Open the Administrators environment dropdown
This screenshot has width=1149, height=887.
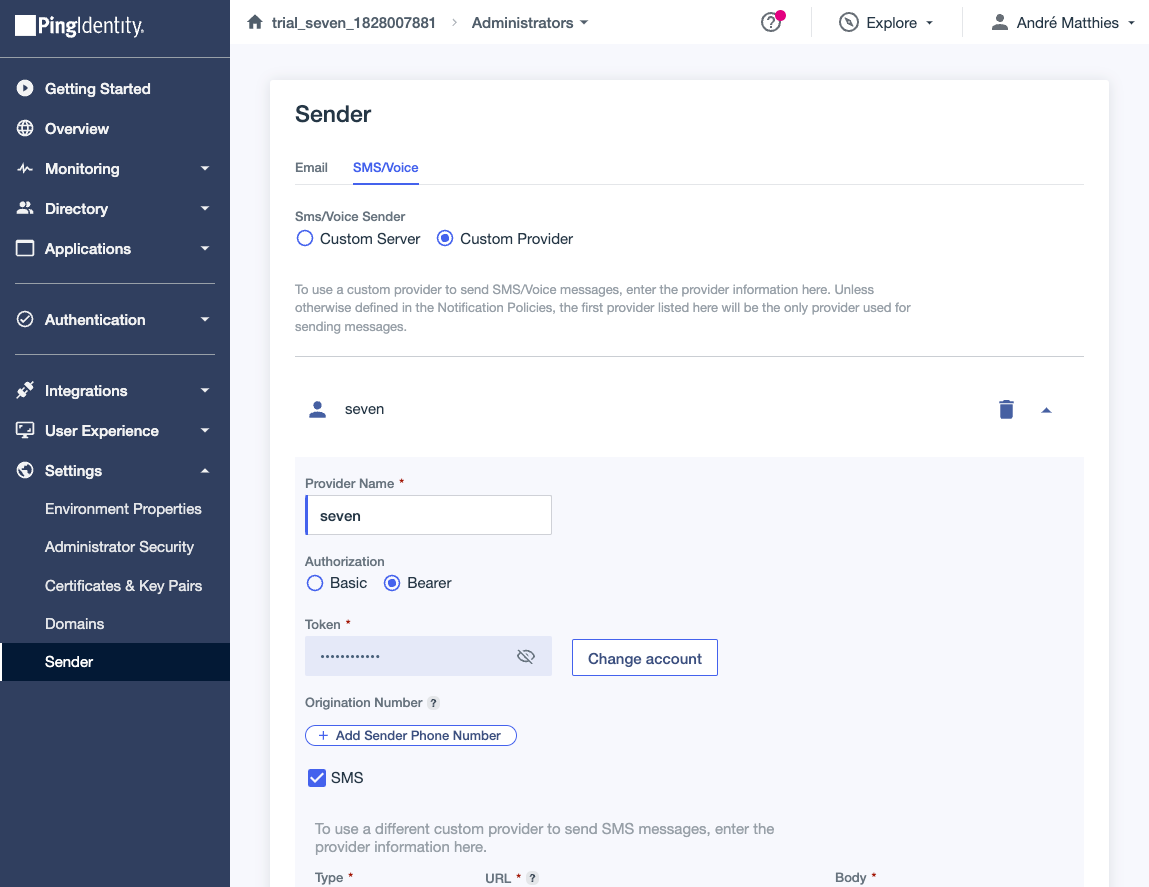(530, 22)
